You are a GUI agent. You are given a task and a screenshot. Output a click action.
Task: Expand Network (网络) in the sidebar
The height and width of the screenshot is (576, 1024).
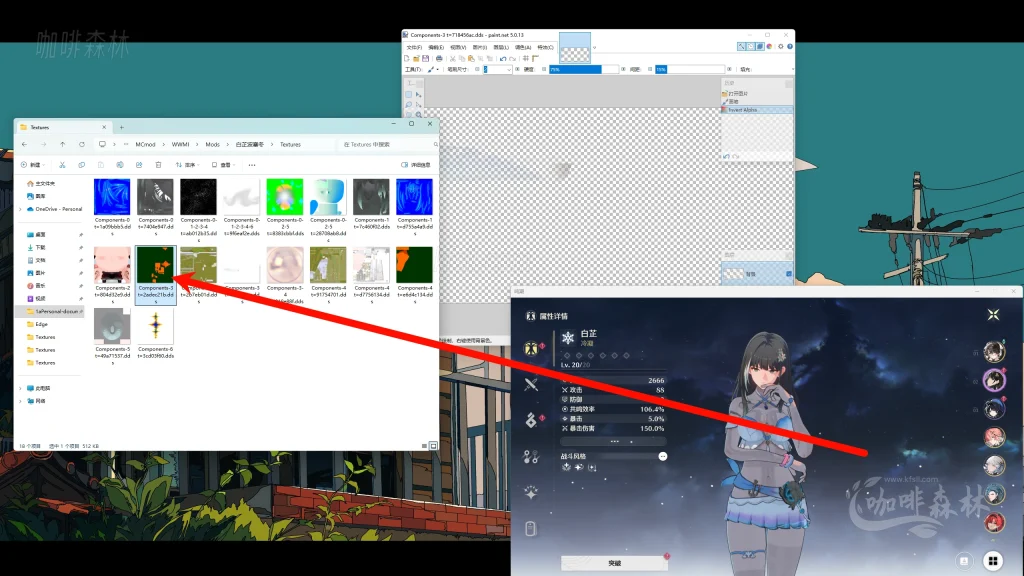[20, 401]
